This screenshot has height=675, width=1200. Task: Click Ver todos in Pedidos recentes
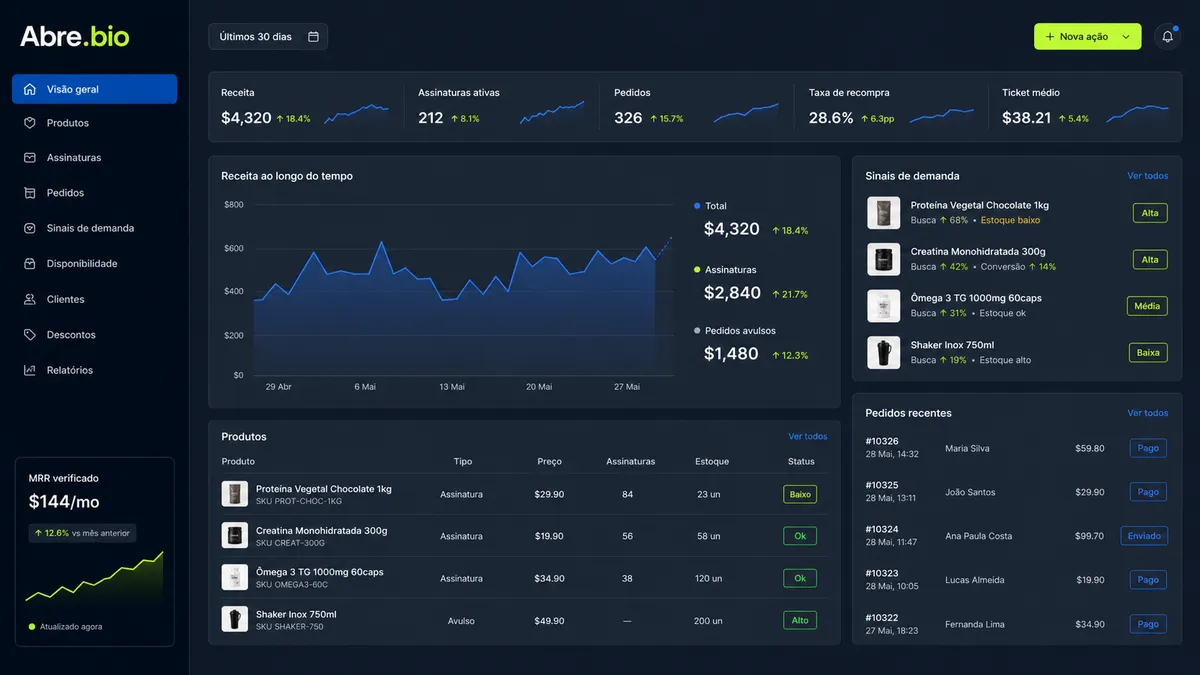coord(1147,413)
